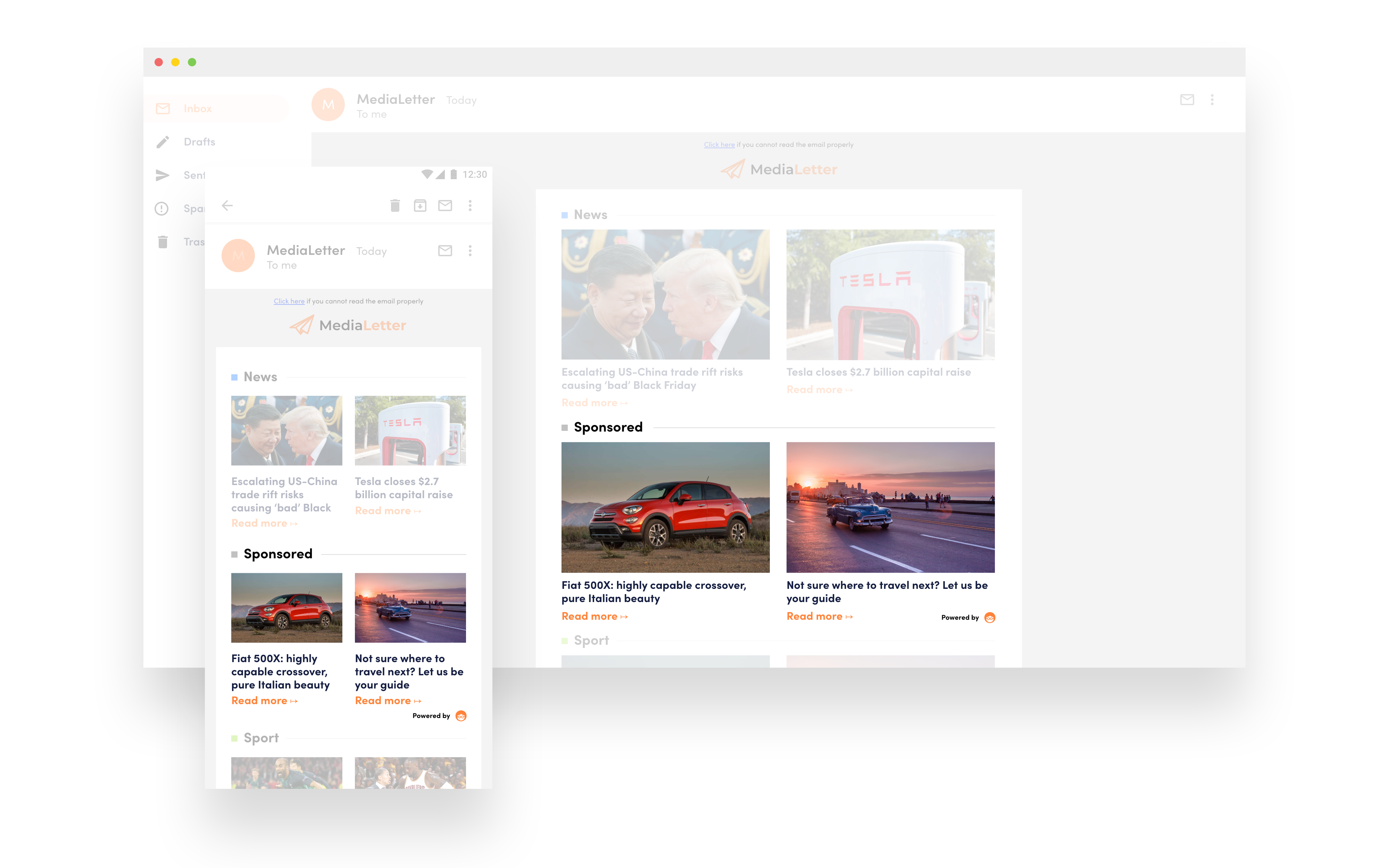Click the Spam warning icon

pos(162,208)
